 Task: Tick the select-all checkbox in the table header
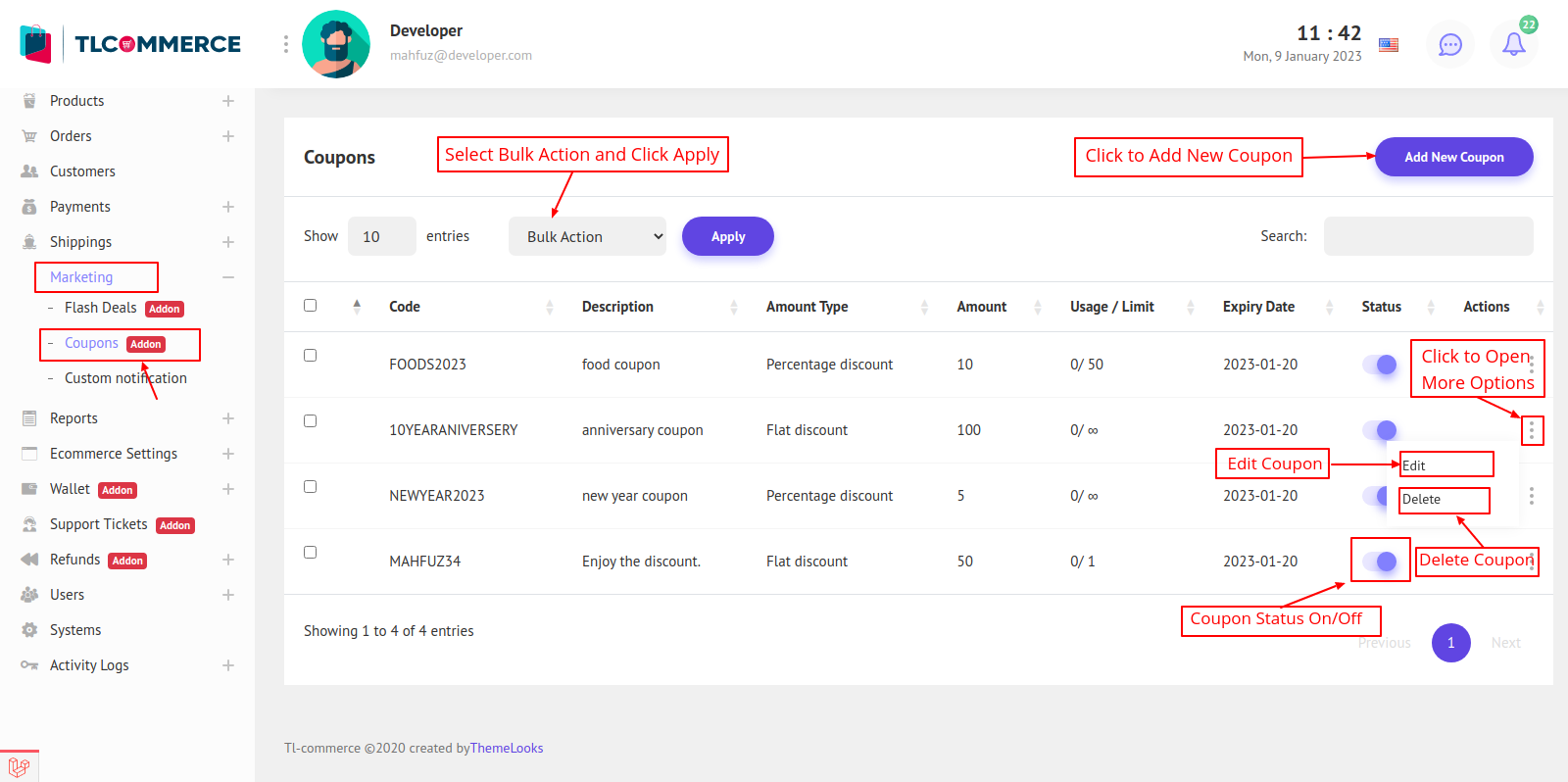point(310,306)
